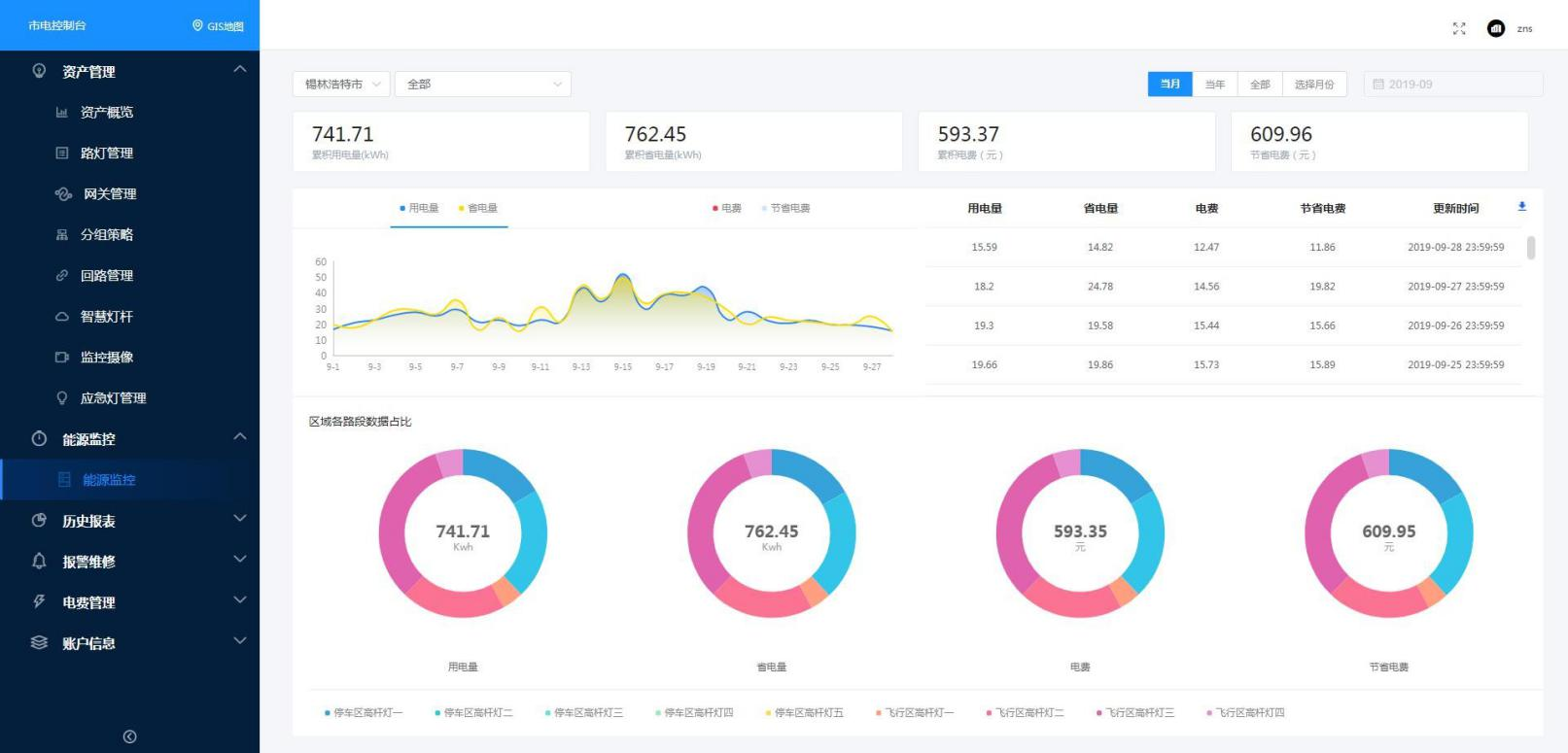Switch to the 电费 chart tab
This screenshot has width=1568, height=753.
coord(727,208)
